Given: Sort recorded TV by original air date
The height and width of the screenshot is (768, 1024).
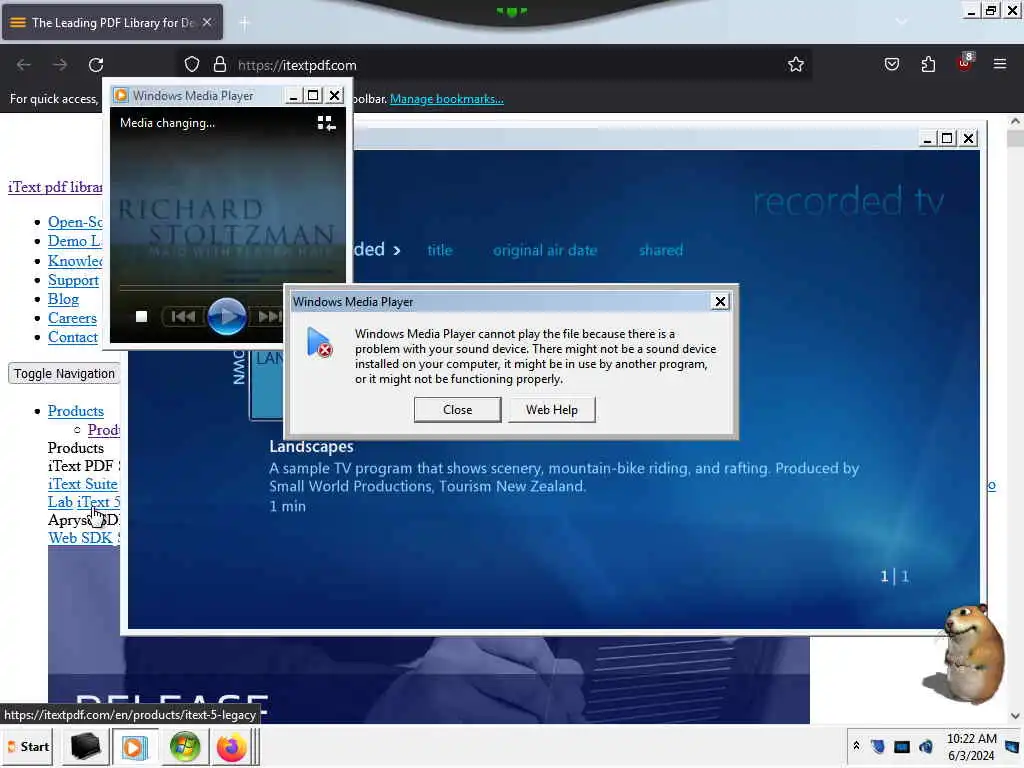Looking at the screenshot, I should pos(545,250).
